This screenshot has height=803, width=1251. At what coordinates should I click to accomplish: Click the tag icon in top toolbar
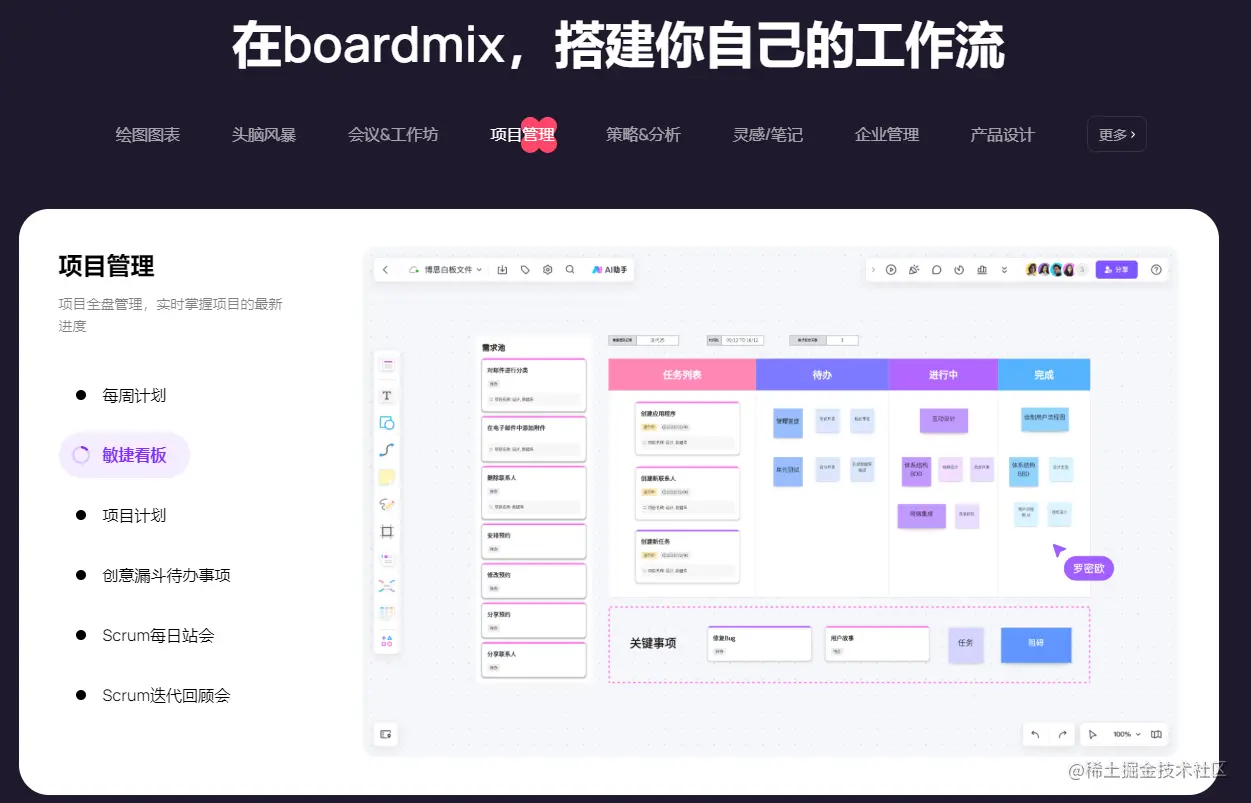[525, 269]
